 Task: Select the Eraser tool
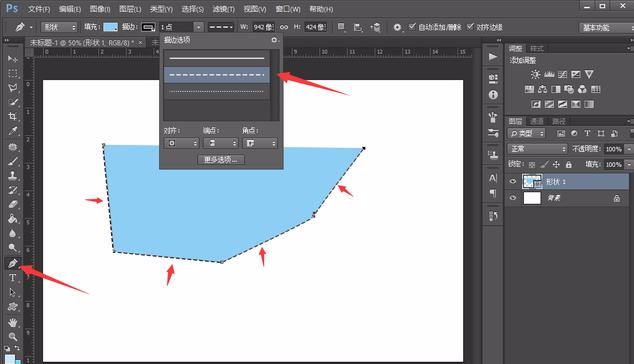click(x=13, y=204)
